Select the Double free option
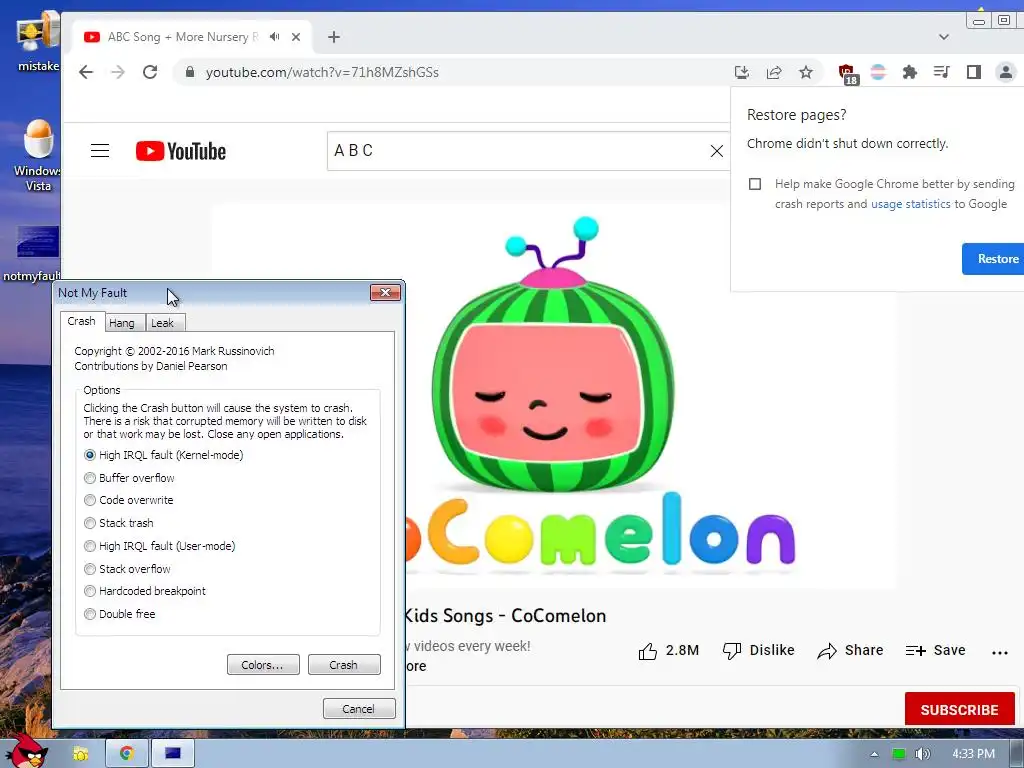 120,614
